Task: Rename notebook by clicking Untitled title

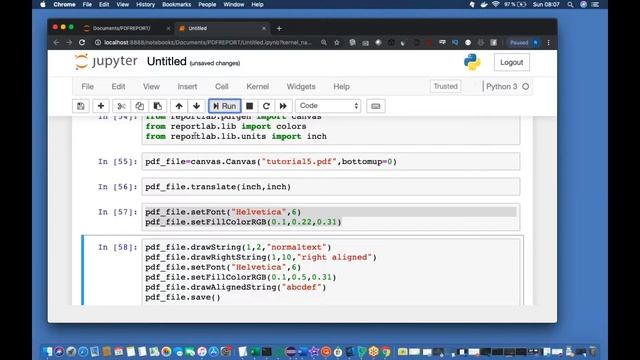Action: pyautogui.click(x=167, y=62)
